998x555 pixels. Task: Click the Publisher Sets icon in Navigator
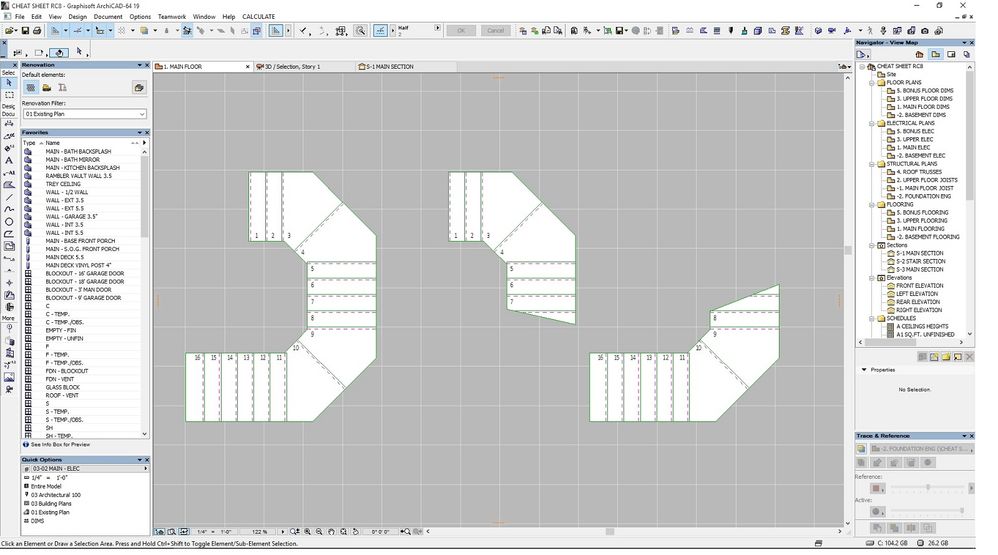click(x=966, y=55)
